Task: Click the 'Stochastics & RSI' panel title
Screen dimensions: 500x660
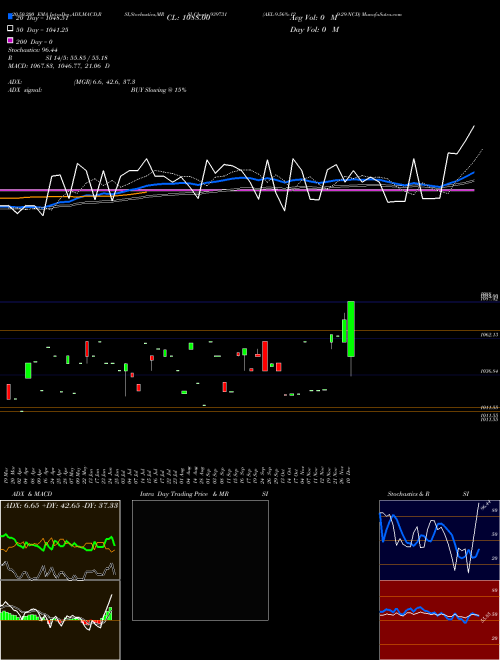Action: (428, 494)
